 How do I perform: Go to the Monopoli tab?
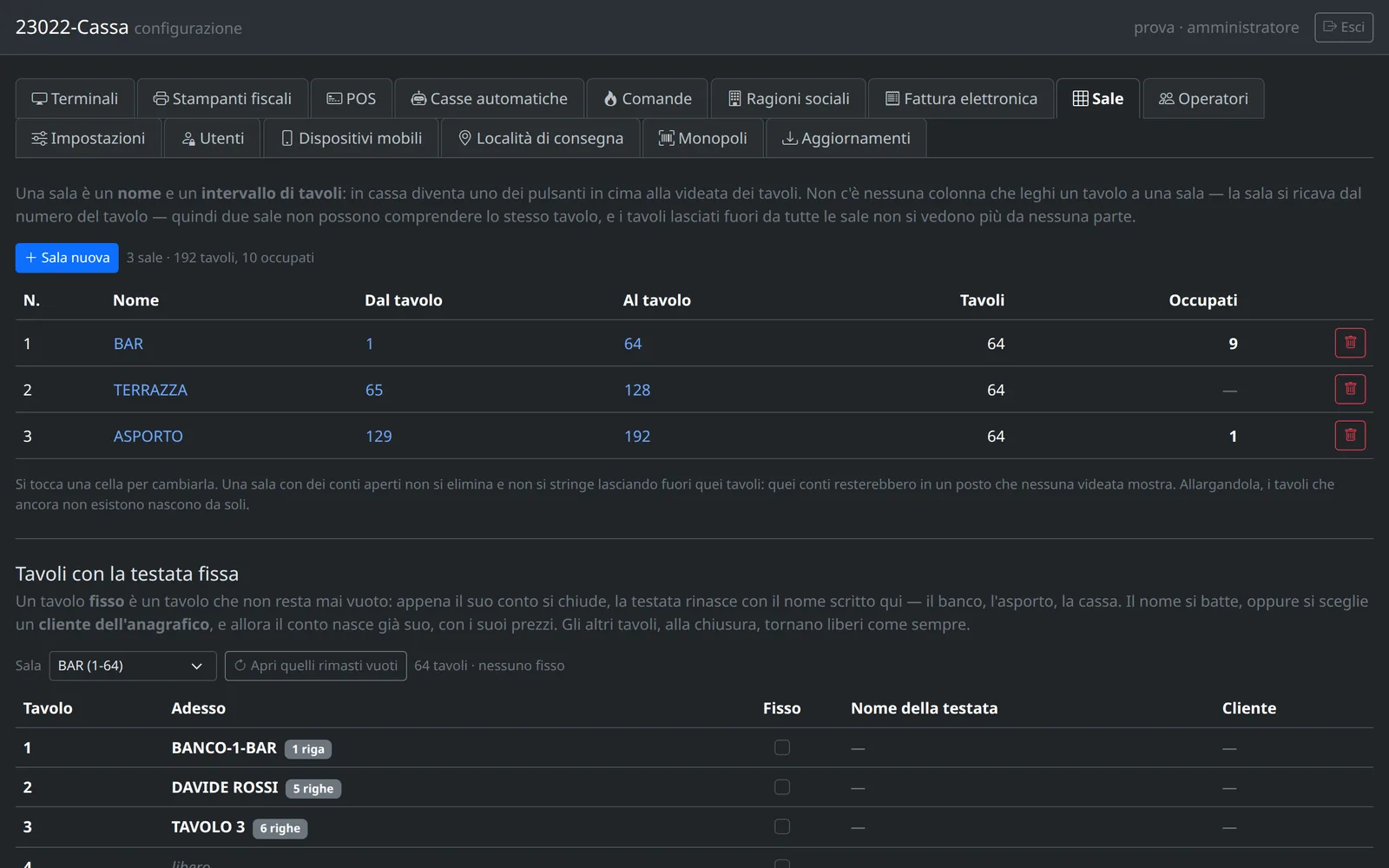[x=703, y=138]
